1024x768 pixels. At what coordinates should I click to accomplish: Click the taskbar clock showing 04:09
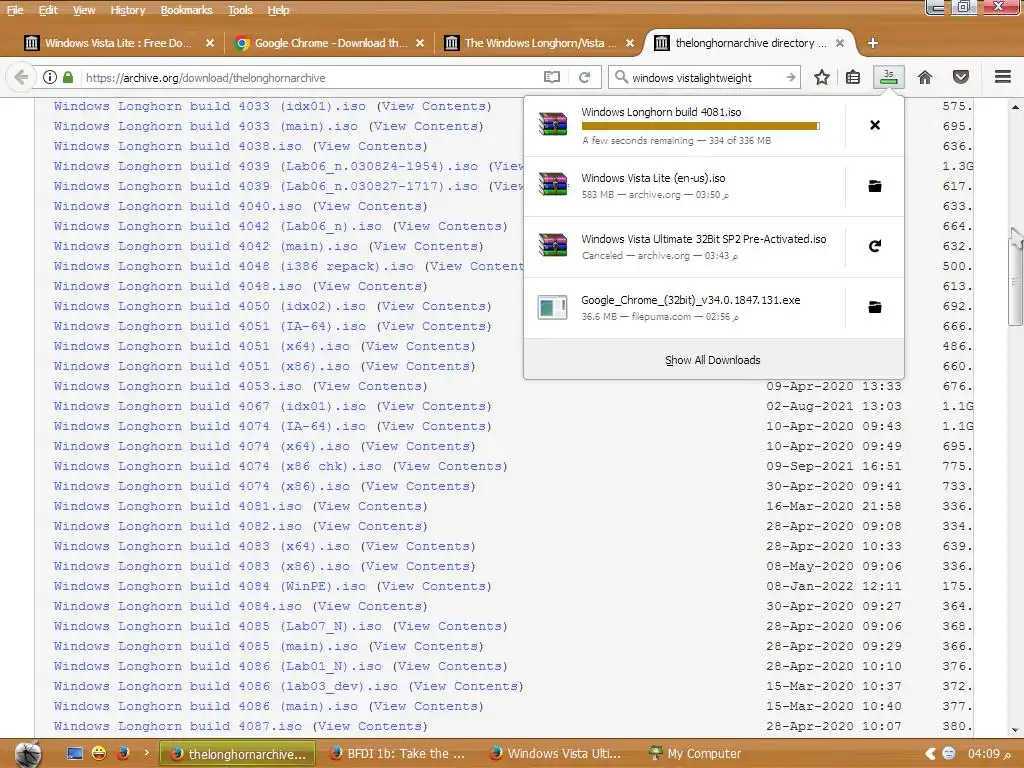(x=989, y=754)
